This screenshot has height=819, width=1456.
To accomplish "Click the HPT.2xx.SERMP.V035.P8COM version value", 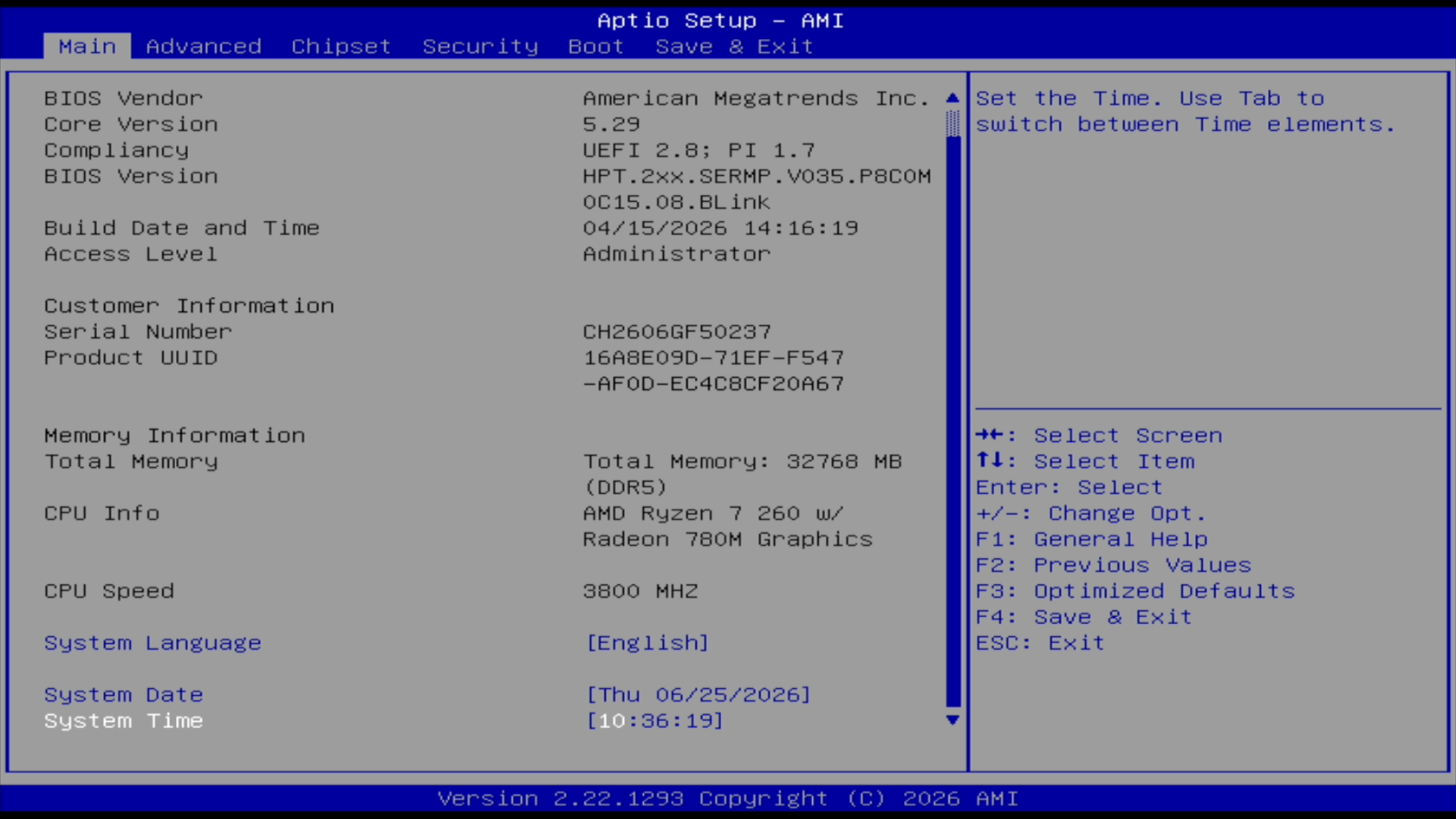I will click(757, 176).
